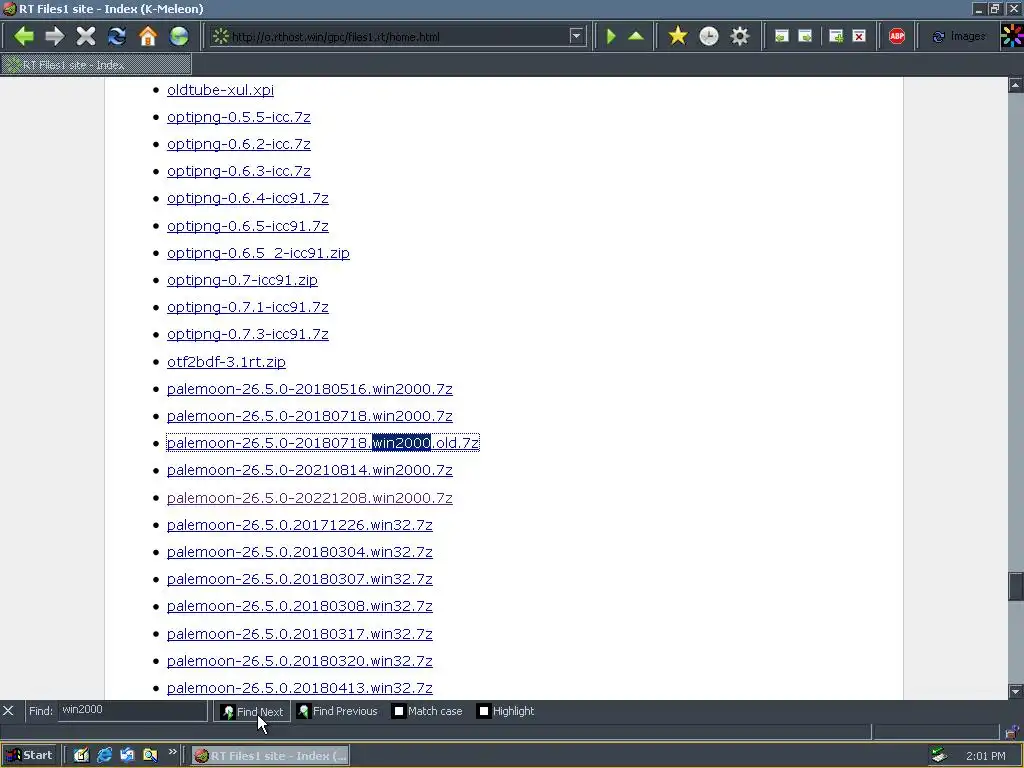Click the K-Meleon colorful throbber icon

click(1012, 36)
